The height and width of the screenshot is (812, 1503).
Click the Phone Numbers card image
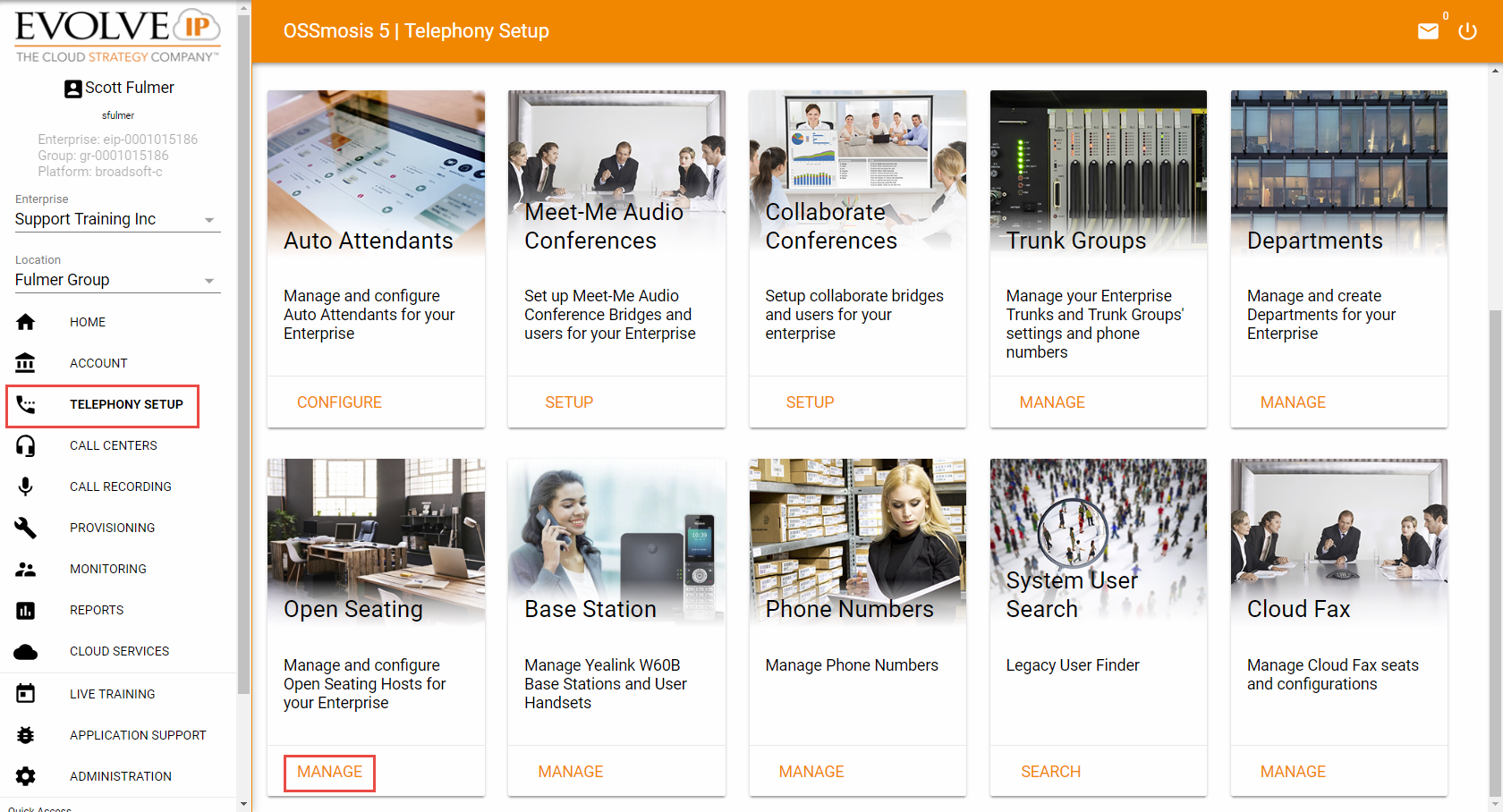[x=857, y=538]
